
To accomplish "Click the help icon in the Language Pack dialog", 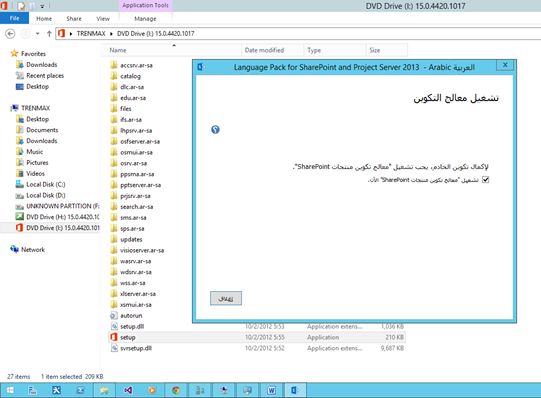I will (215, 130).
